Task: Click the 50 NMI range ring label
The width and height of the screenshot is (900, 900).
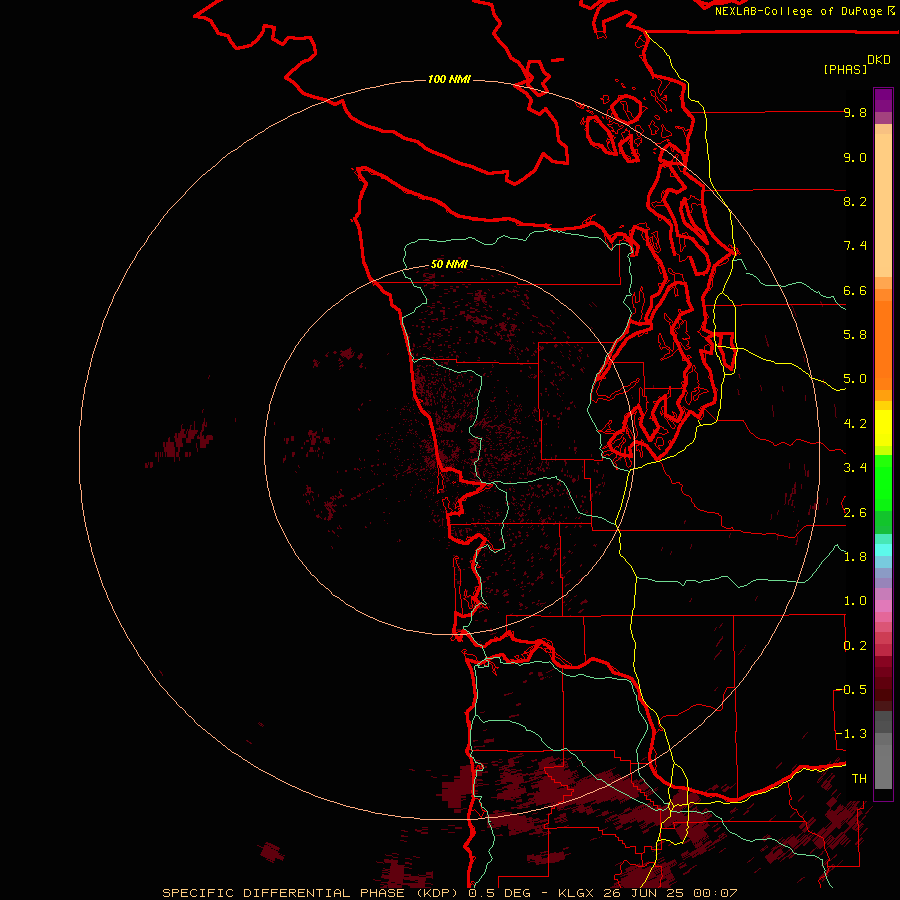Action: tap(449, 264)
